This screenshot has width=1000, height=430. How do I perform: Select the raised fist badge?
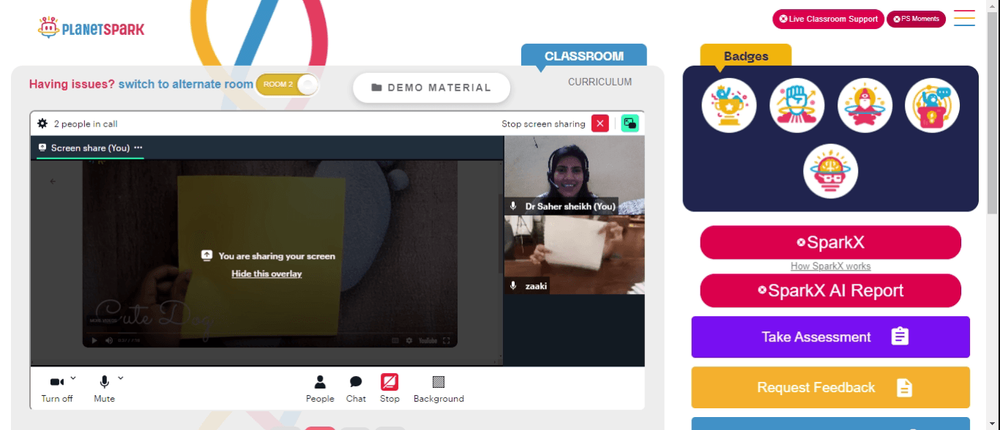click(797, 105)
